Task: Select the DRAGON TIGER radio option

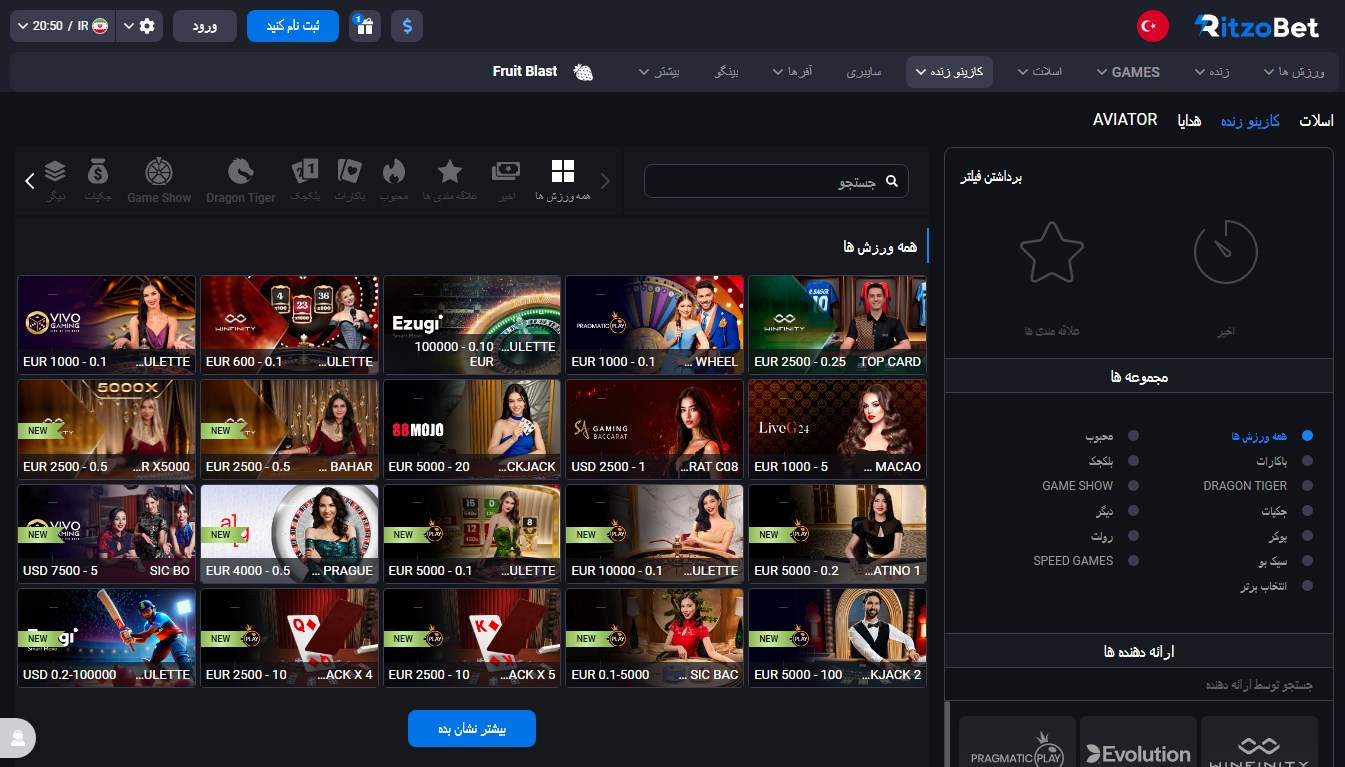Action: [x=1306, y=486]
